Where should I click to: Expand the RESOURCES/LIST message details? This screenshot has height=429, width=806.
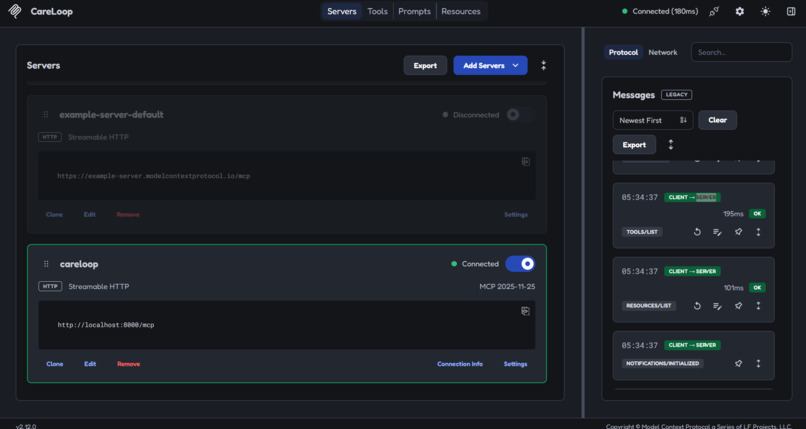coord(758,306)
